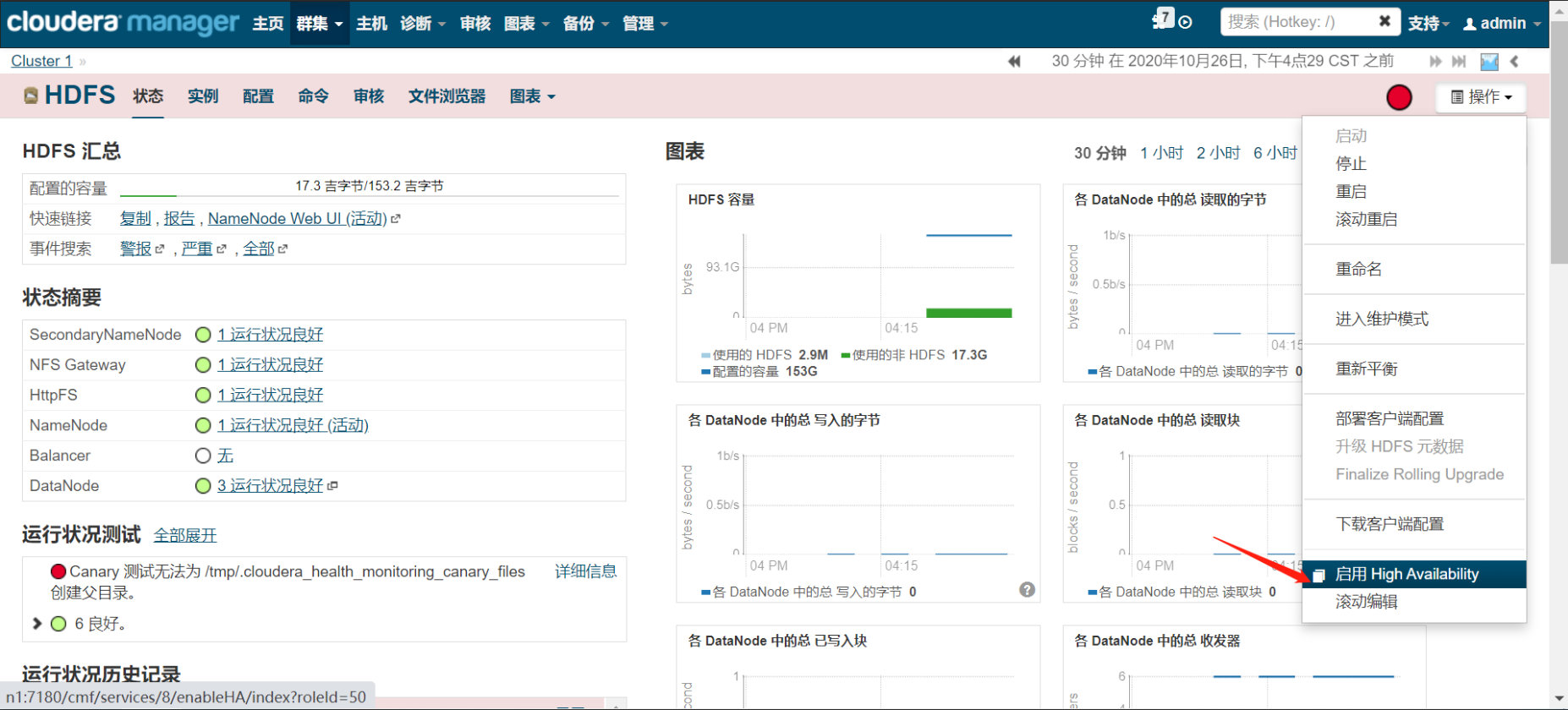The height and width of the screenshot is (710, 1568).
Task: Open the 操作 actions dropdown
Action: pos(1481,97)
